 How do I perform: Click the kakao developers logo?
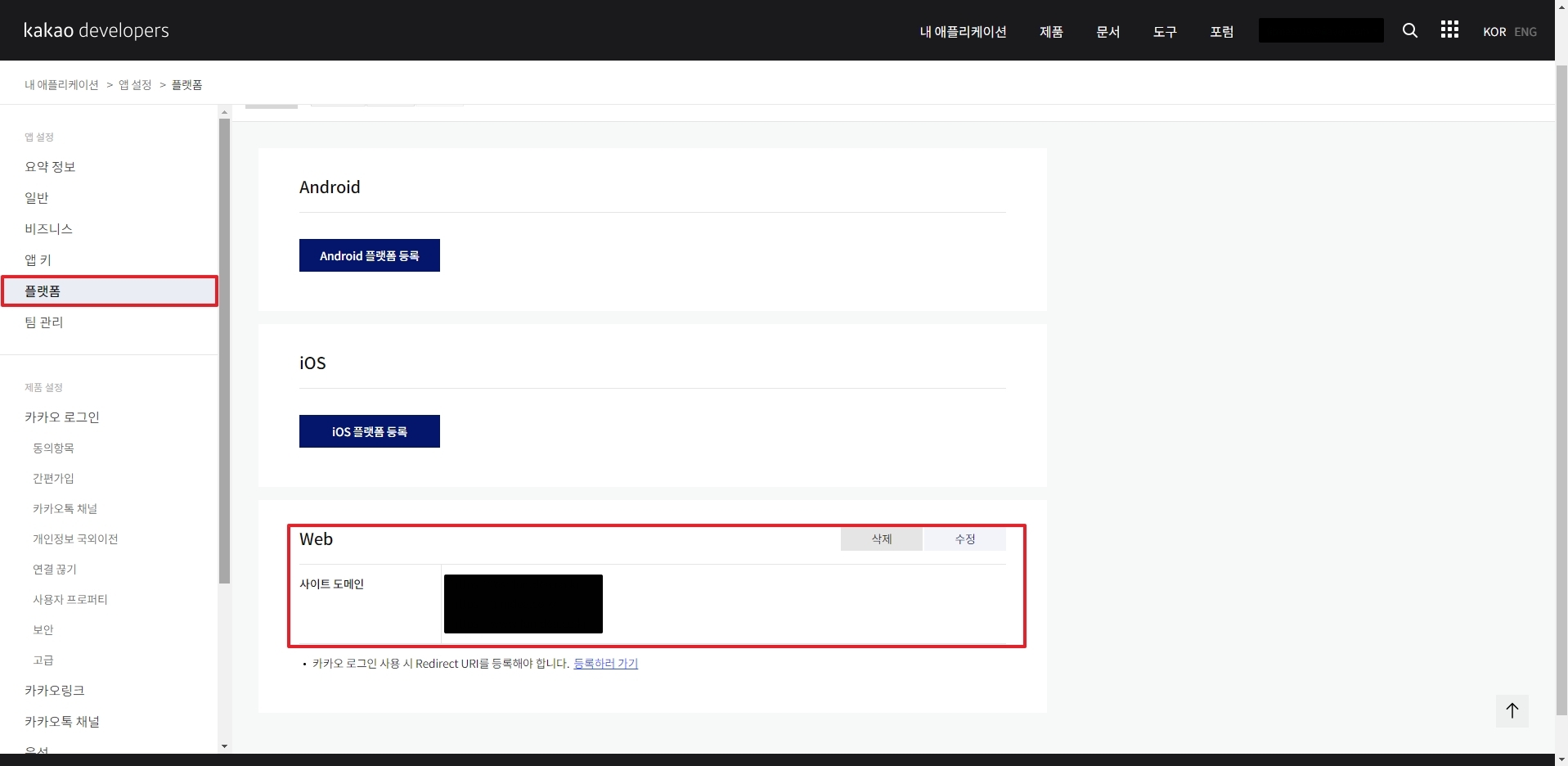coord(96,31)
